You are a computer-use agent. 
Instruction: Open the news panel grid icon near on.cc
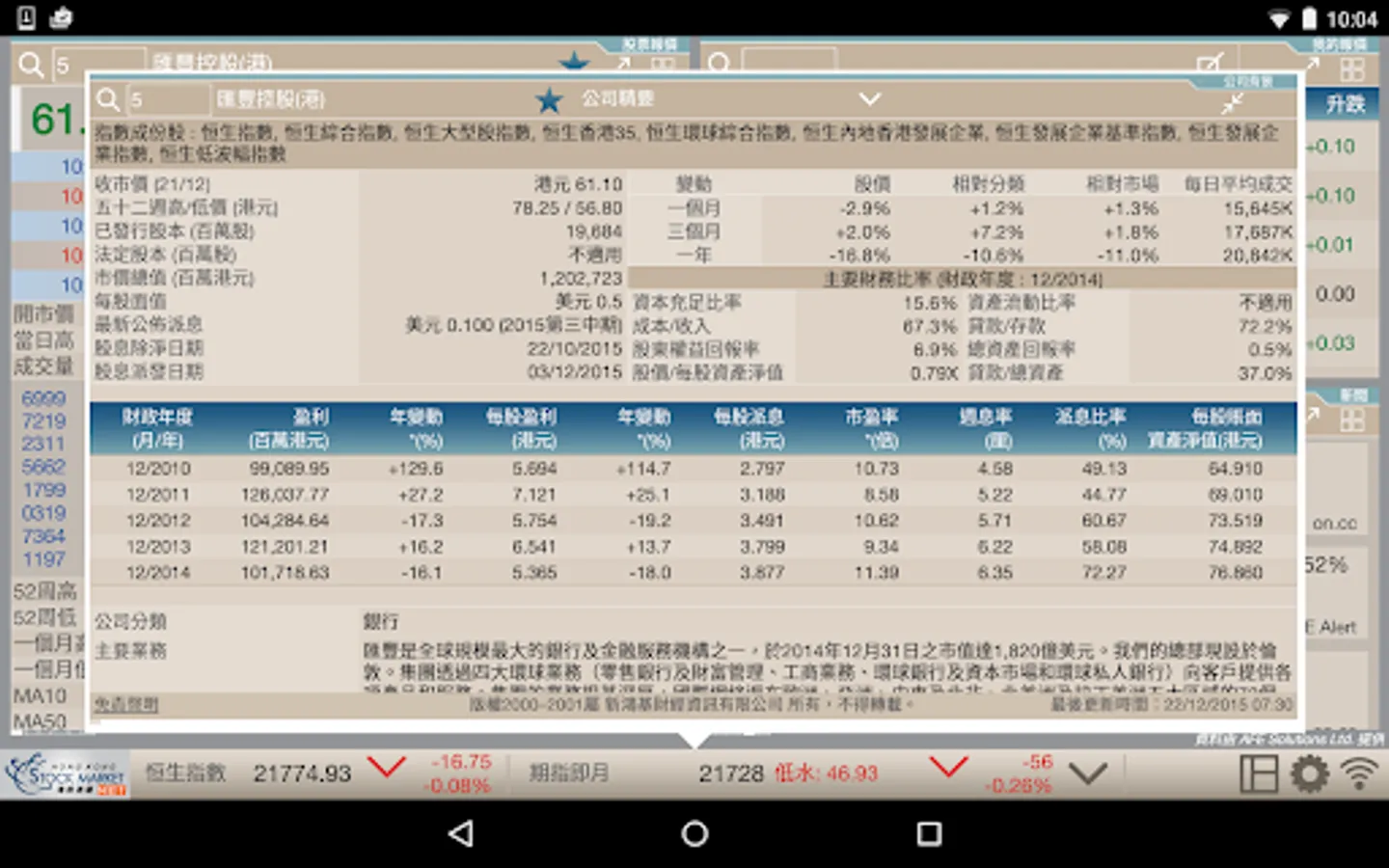(x=1351, y=420)
